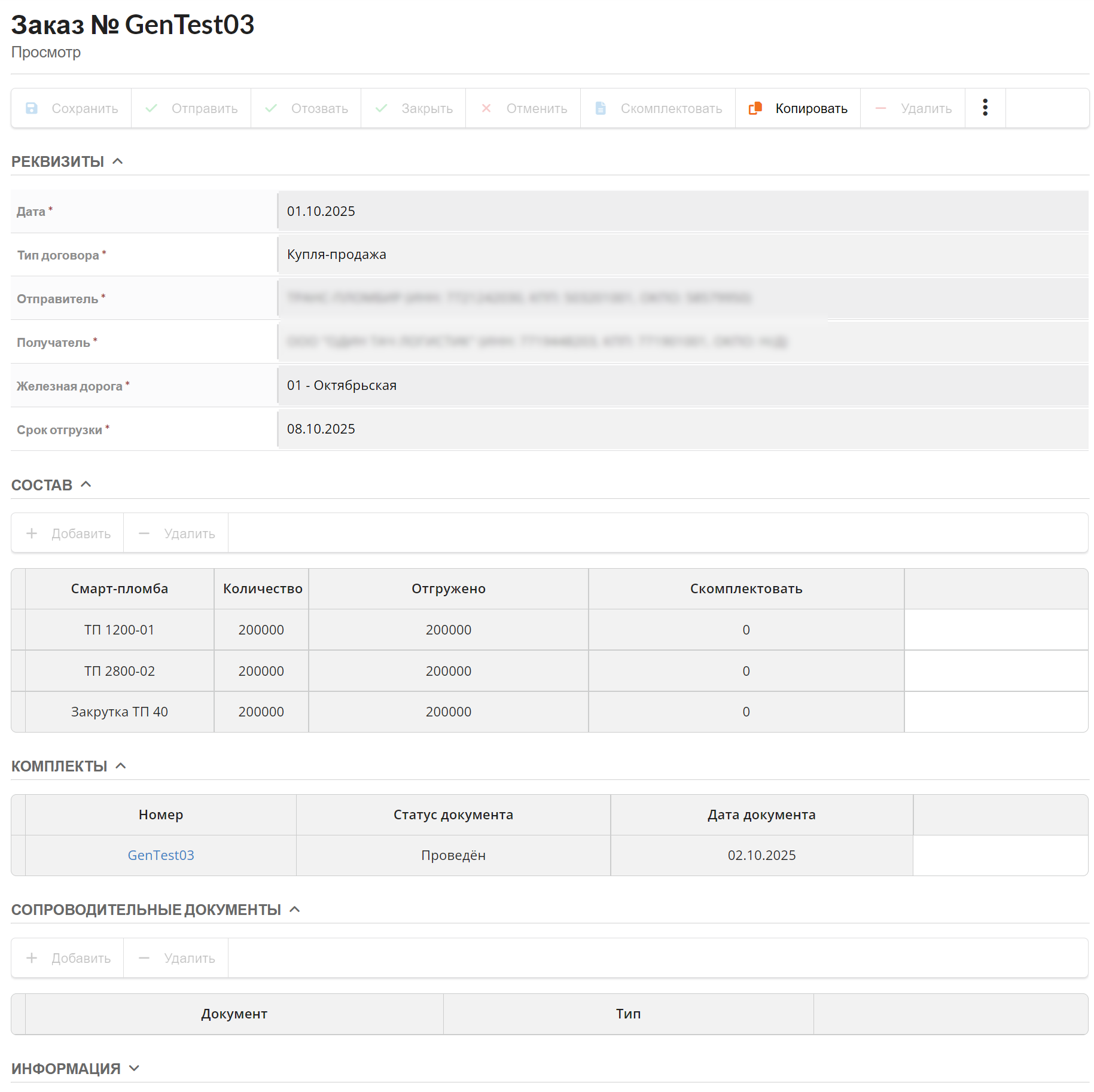Click the top toolbar Удалить button
The height and width of the screenshot is (1092, 1094).
(913, 108)
